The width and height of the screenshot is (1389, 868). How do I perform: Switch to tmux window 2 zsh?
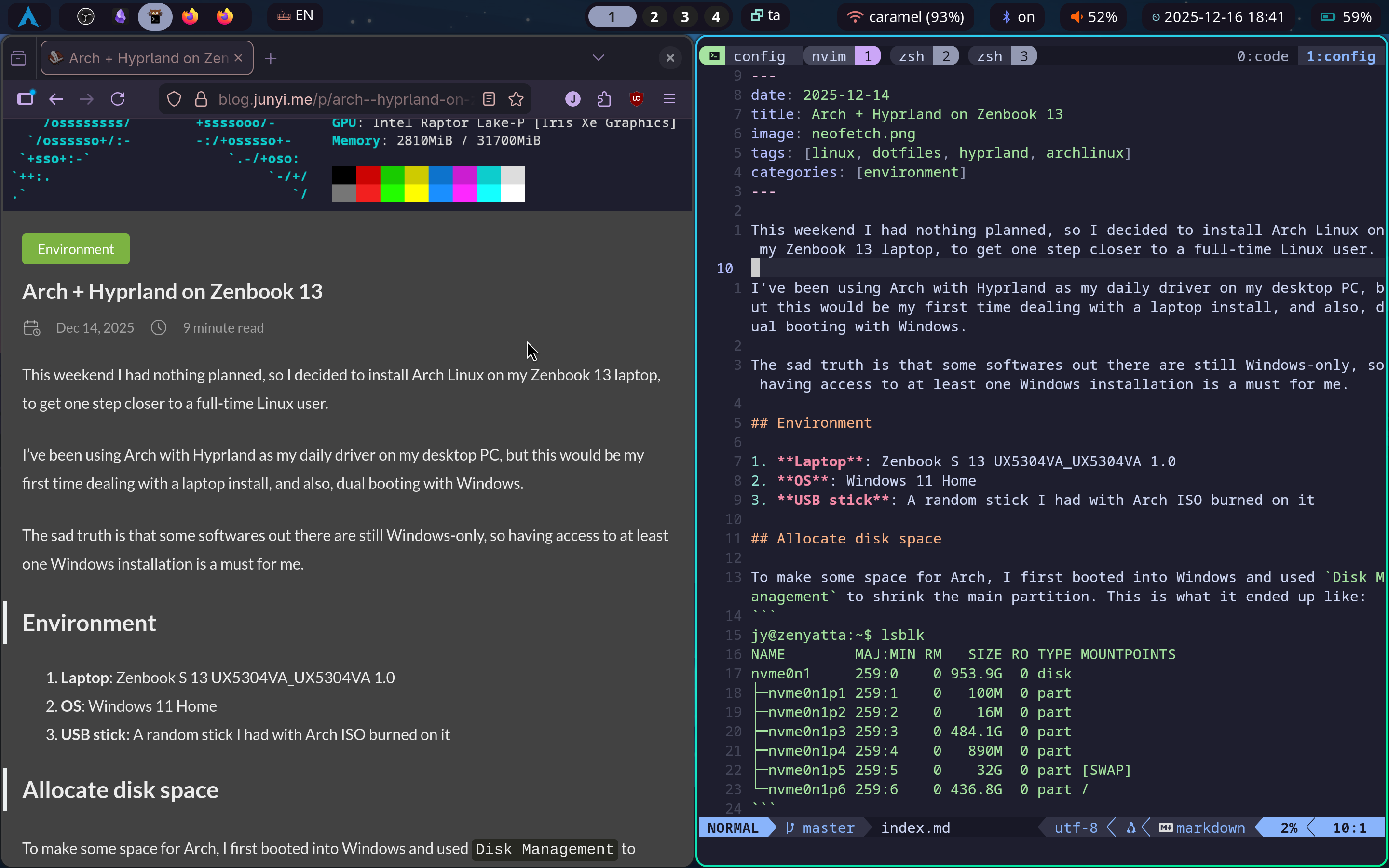925,55
